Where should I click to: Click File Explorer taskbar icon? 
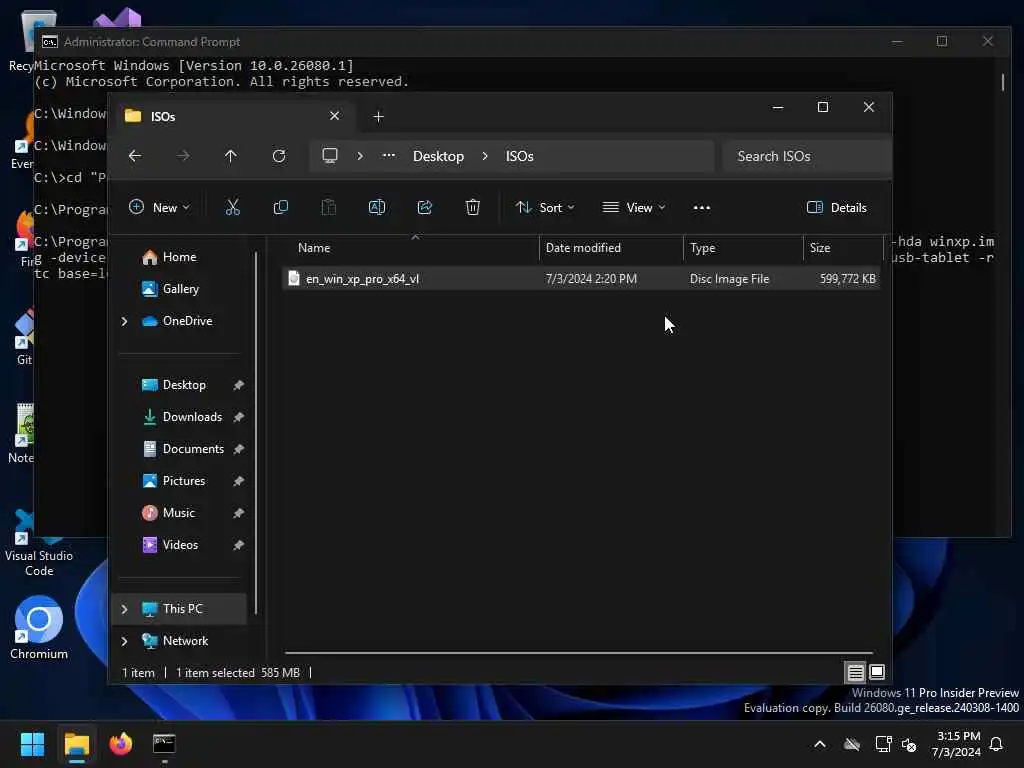click(76, 744)
